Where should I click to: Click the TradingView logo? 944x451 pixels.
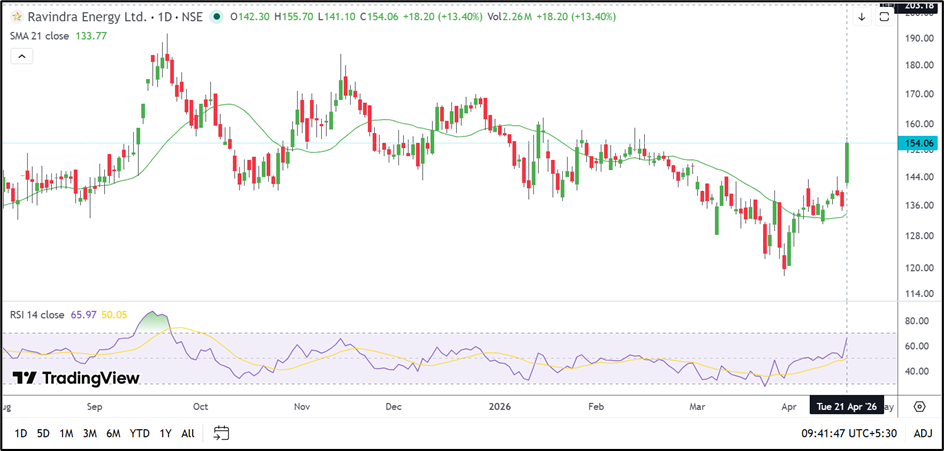pos(75,378)
